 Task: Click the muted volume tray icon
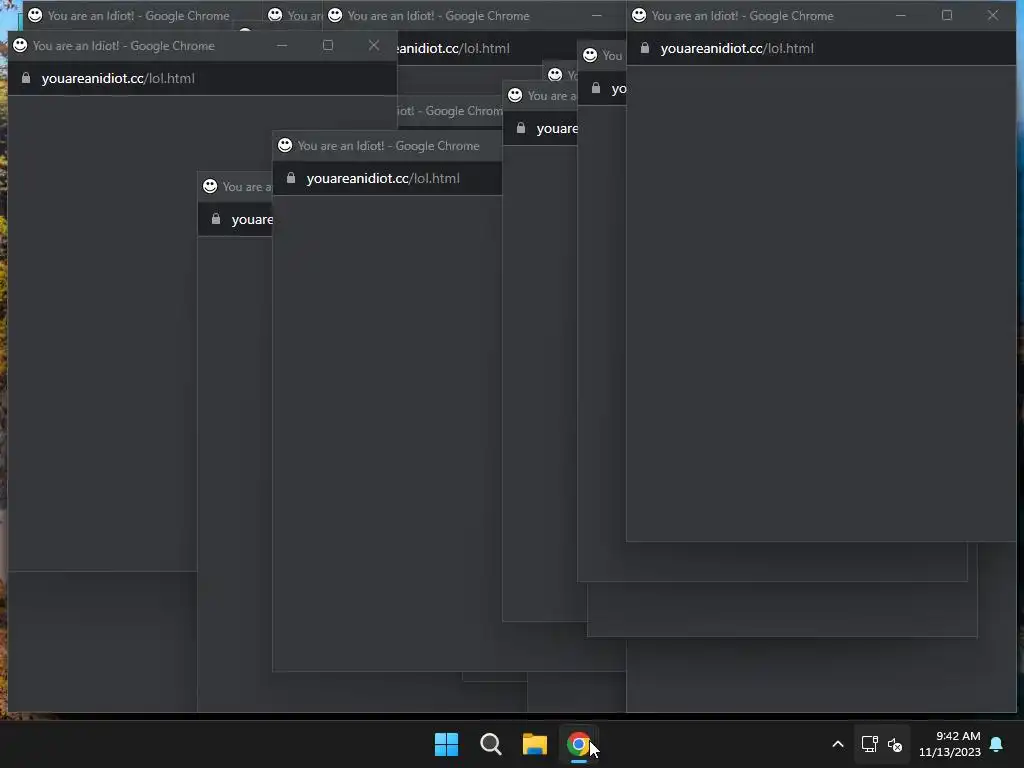(895, 744)
